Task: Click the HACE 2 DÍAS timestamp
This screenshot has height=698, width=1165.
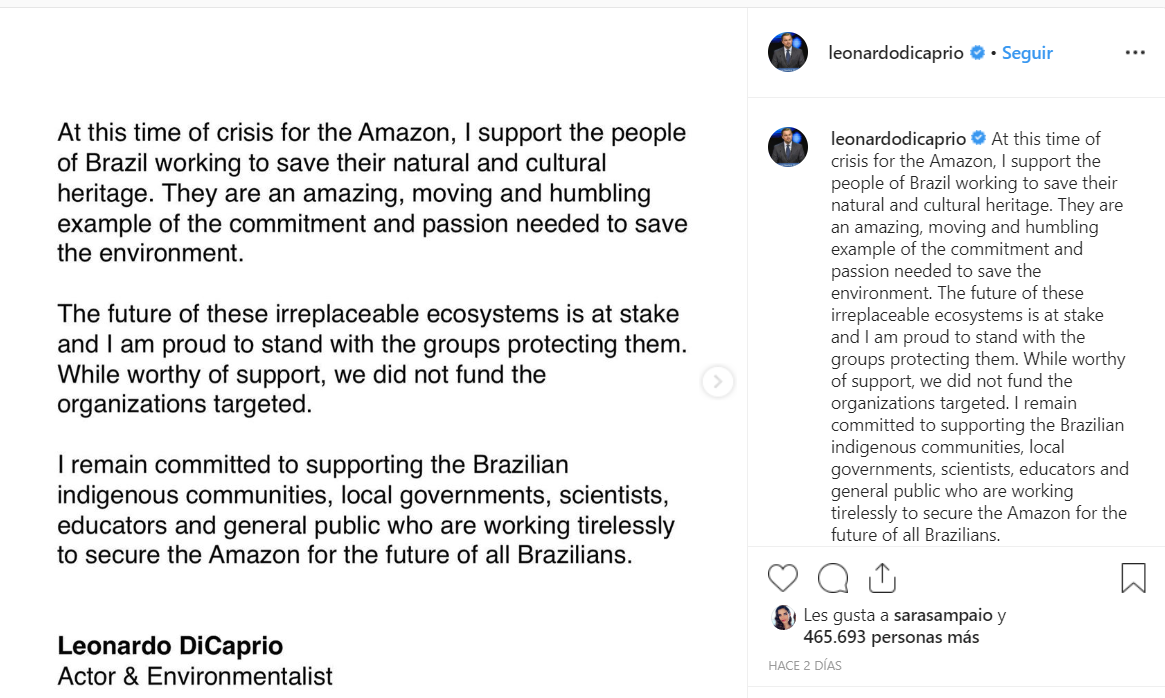Action: [x=805, y=665]
